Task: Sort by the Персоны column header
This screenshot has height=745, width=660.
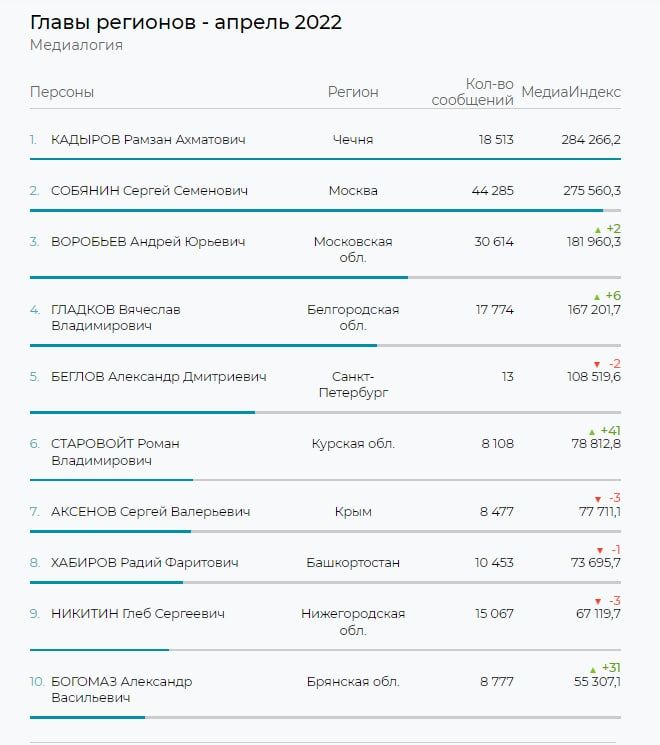Action: coord(62,92)
